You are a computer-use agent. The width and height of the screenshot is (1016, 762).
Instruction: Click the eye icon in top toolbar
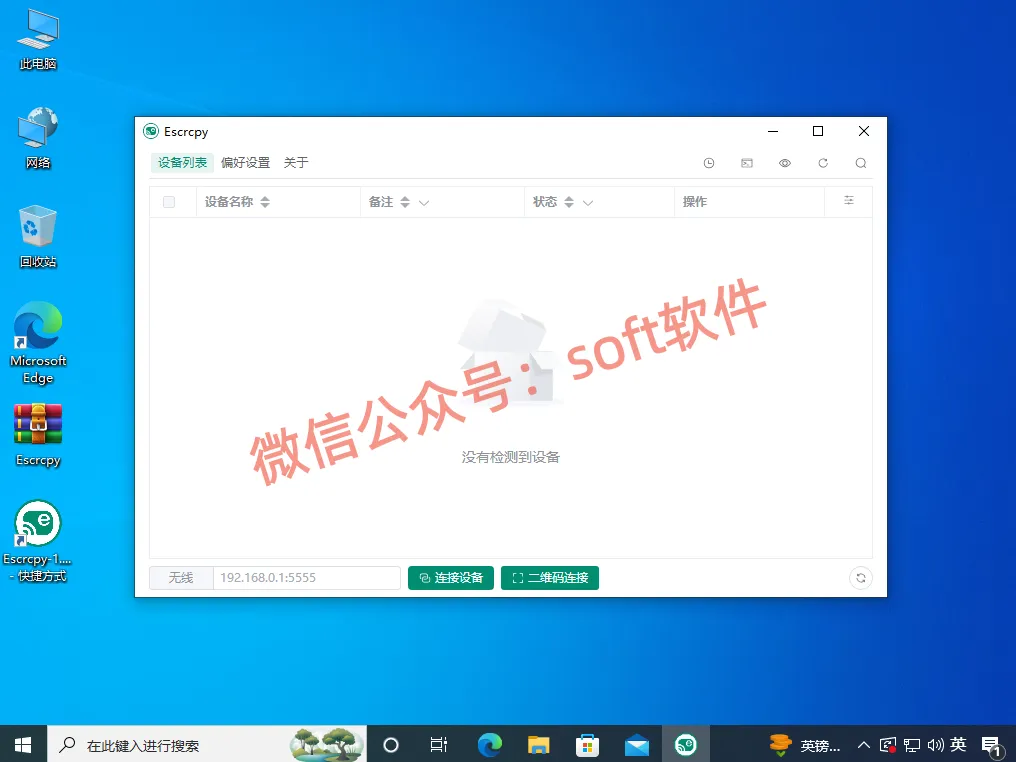click(785, 163)
